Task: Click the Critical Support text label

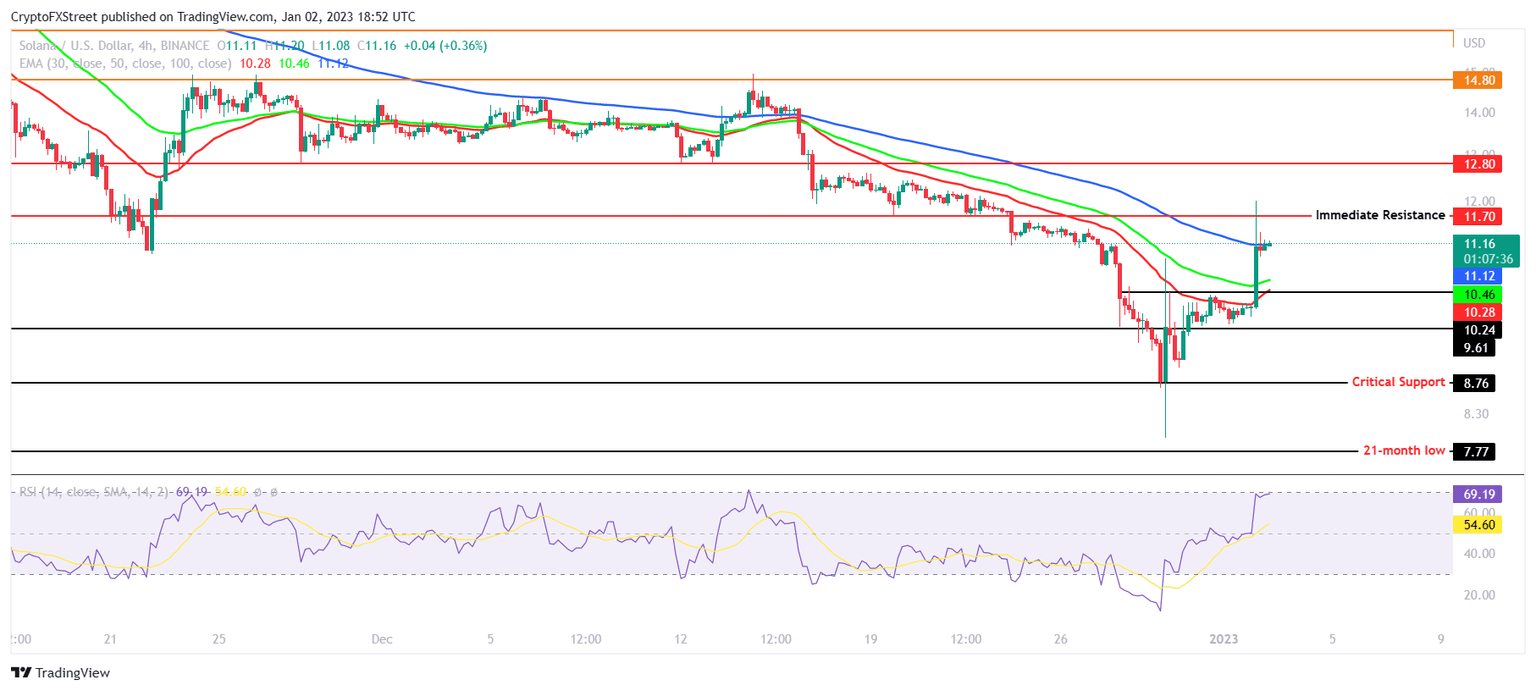Action: tap(1398, 382)
